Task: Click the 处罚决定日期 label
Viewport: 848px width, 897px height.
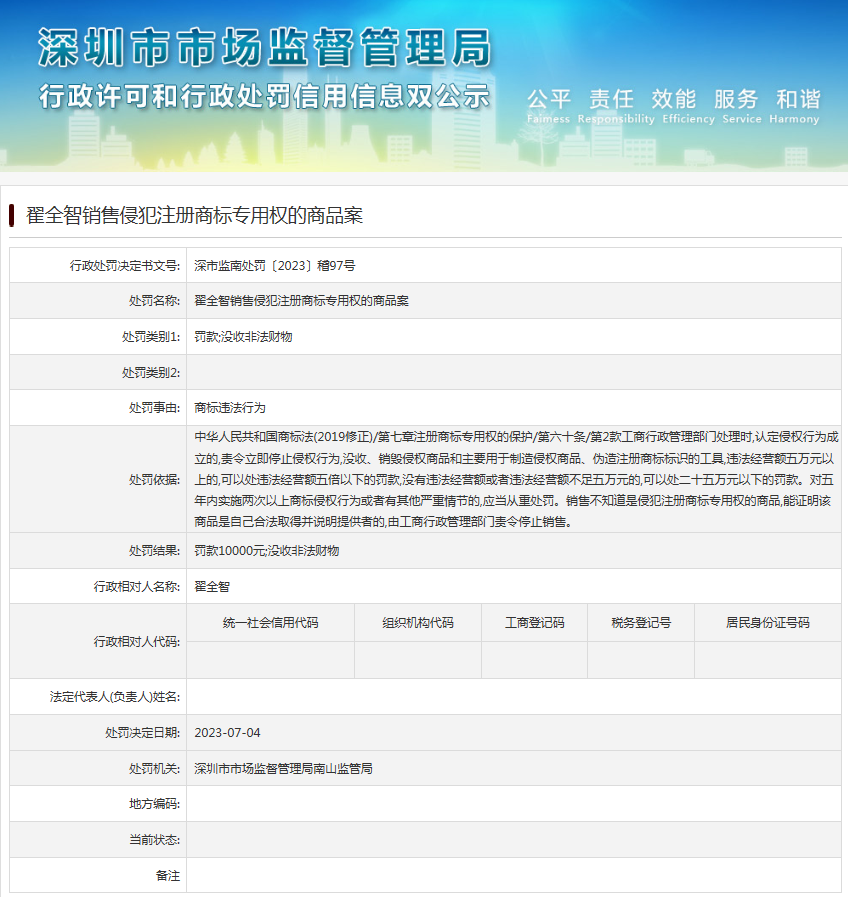Action: [x=142, y=733]
